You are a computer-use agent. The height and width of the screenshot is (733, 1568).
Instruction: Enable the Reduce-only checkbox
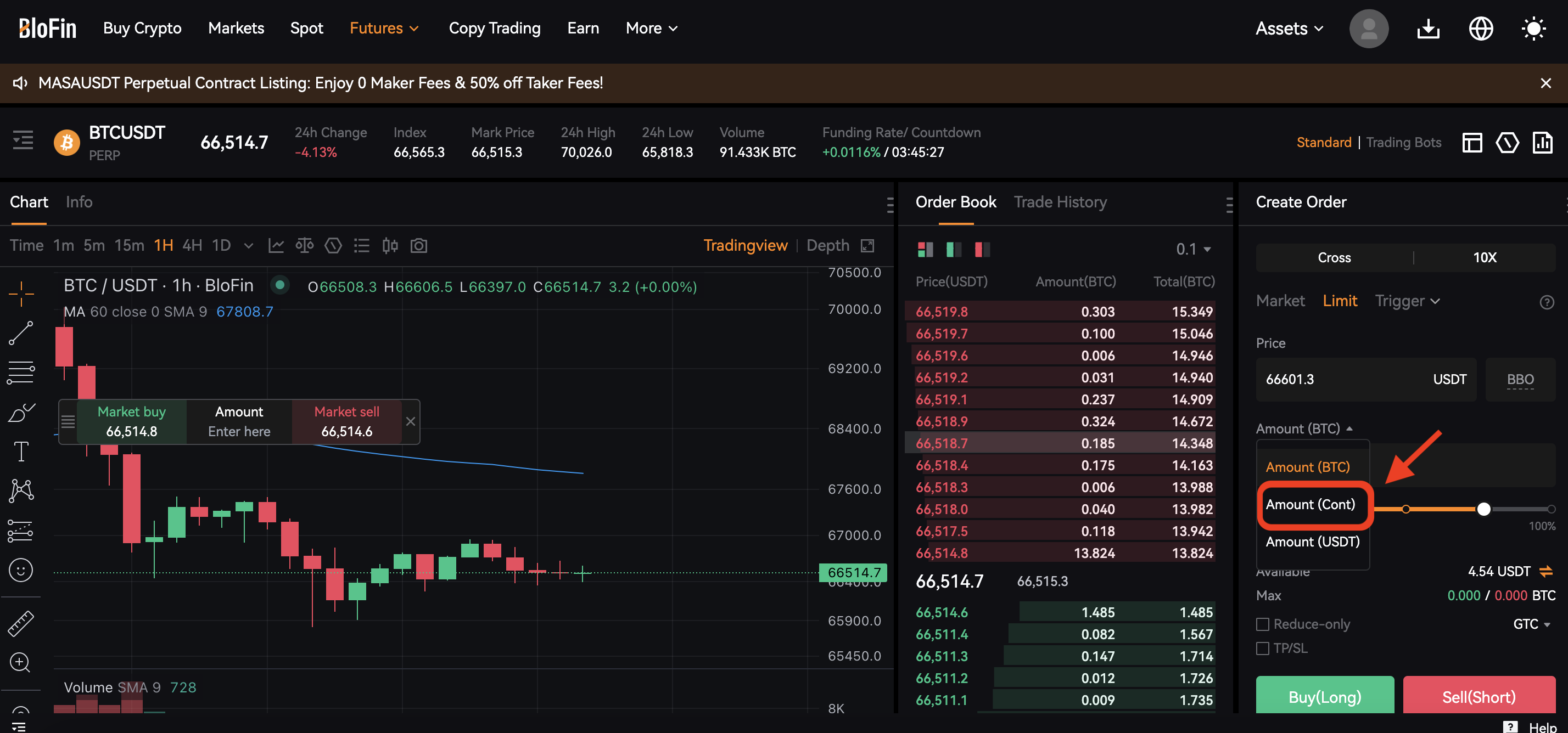click(x=1262, y=624)
